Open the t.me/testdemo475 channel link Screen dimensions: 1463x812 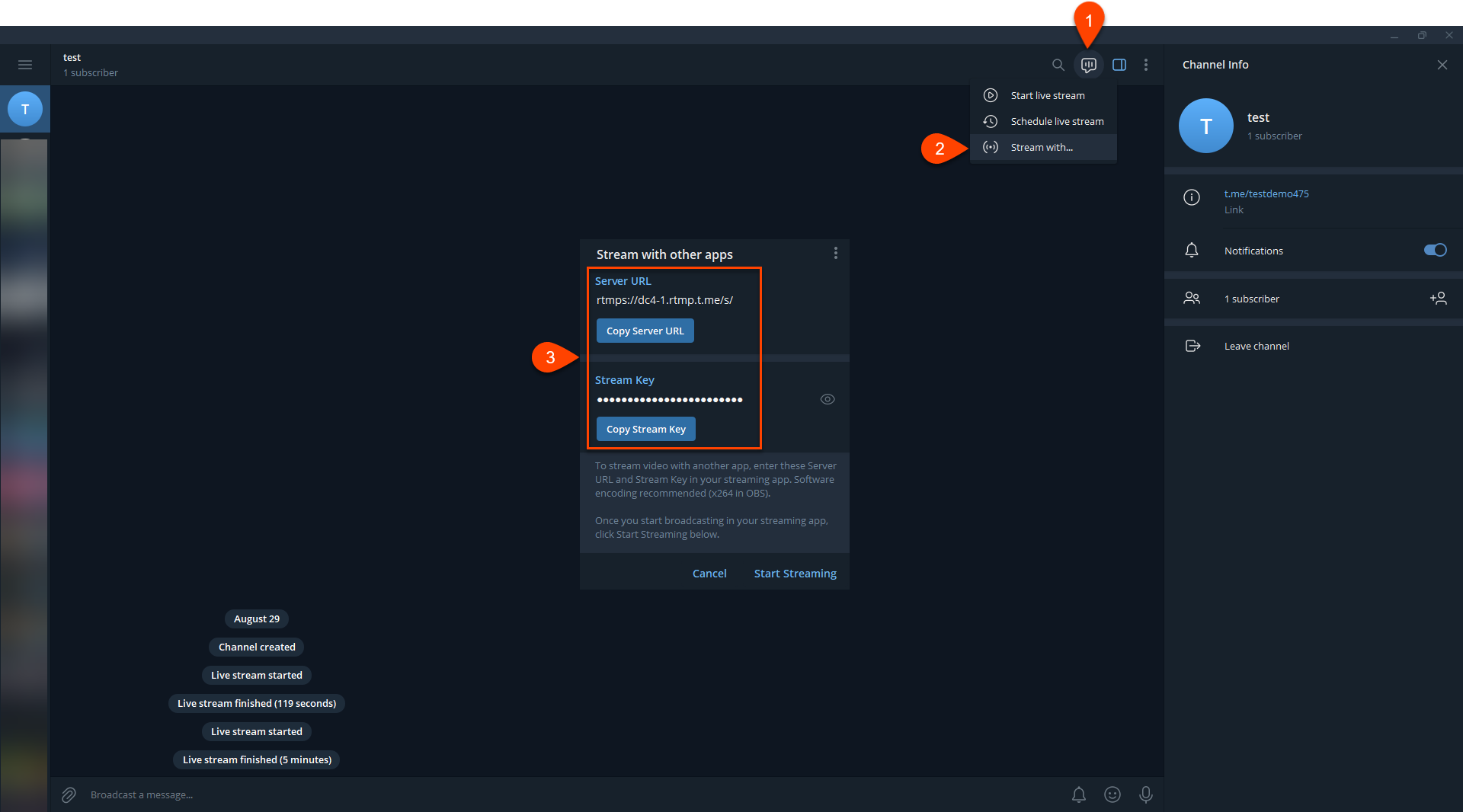(x=1266, y=193)
